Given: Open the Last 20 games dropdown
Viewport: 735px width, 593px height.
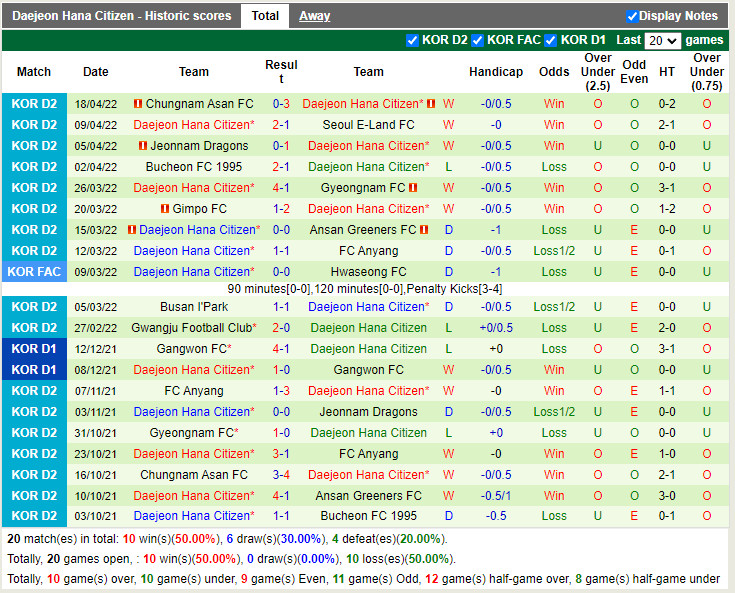Looking at the screenshot, I should 662,41.
